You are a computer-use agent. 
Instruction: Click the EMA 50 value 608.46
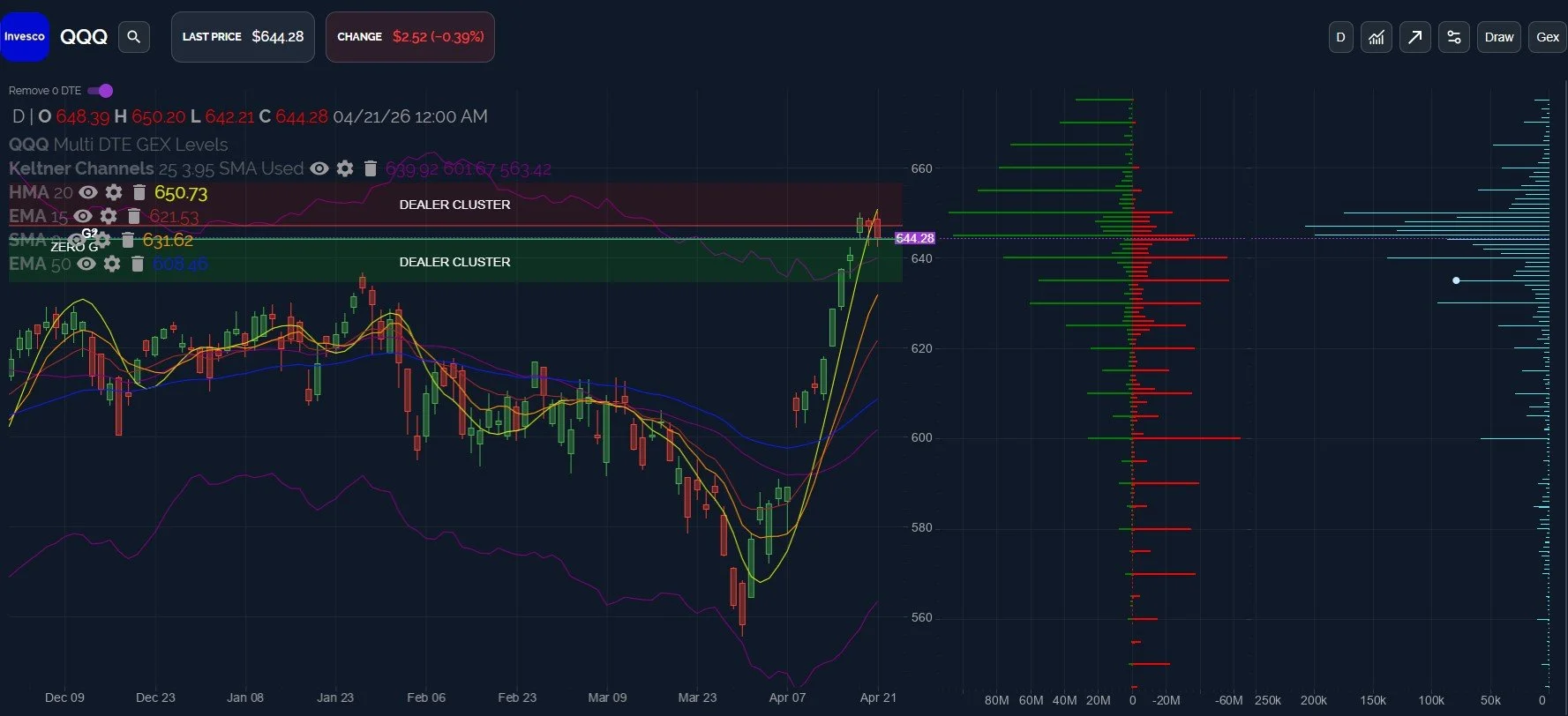coord(180,264)
